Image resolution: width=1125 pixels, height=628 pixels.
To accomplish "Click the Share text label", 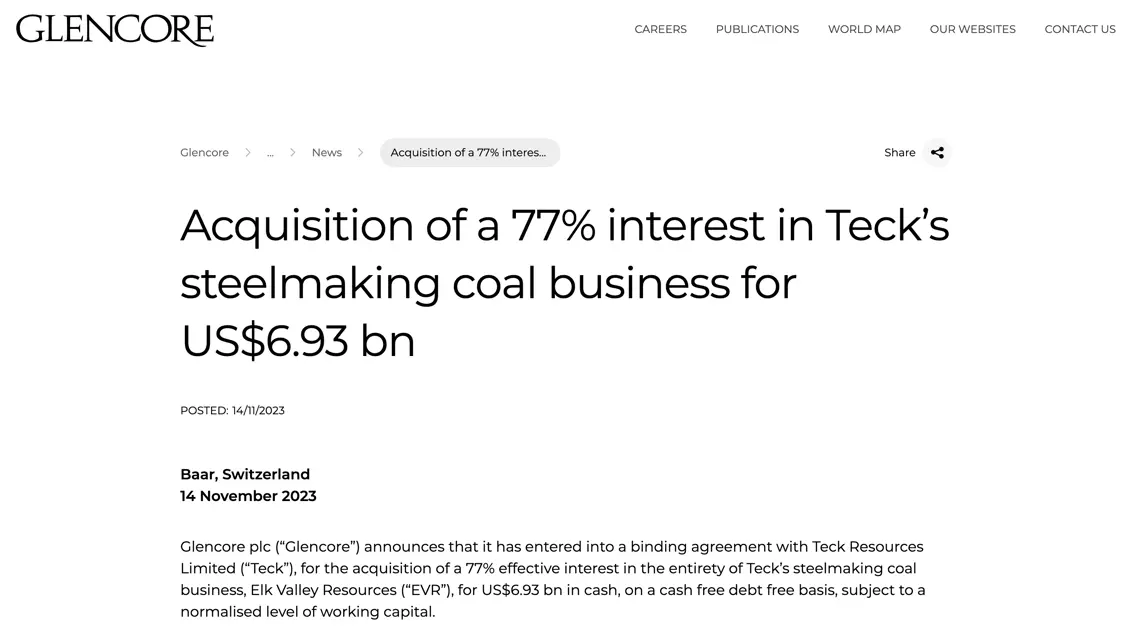I will pyautogui.click(x=900, y=152).
